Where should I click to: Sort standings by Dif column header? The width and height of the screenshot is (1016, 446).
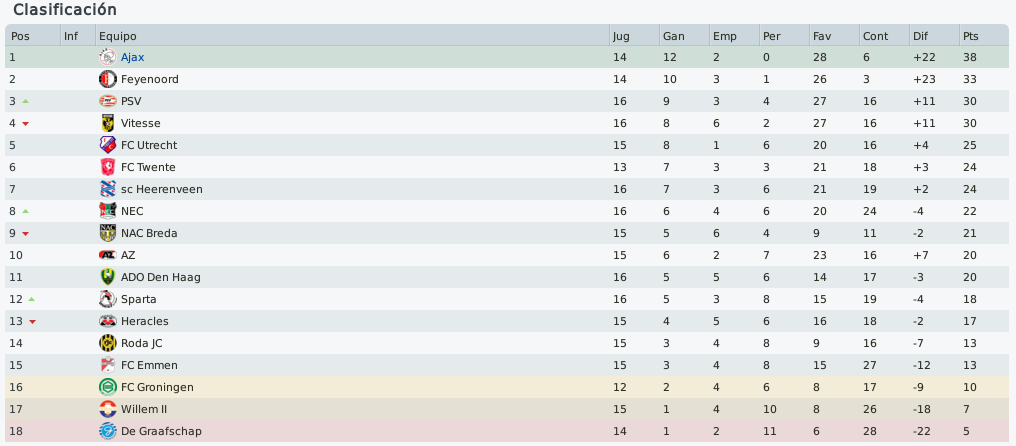point(934,36)
